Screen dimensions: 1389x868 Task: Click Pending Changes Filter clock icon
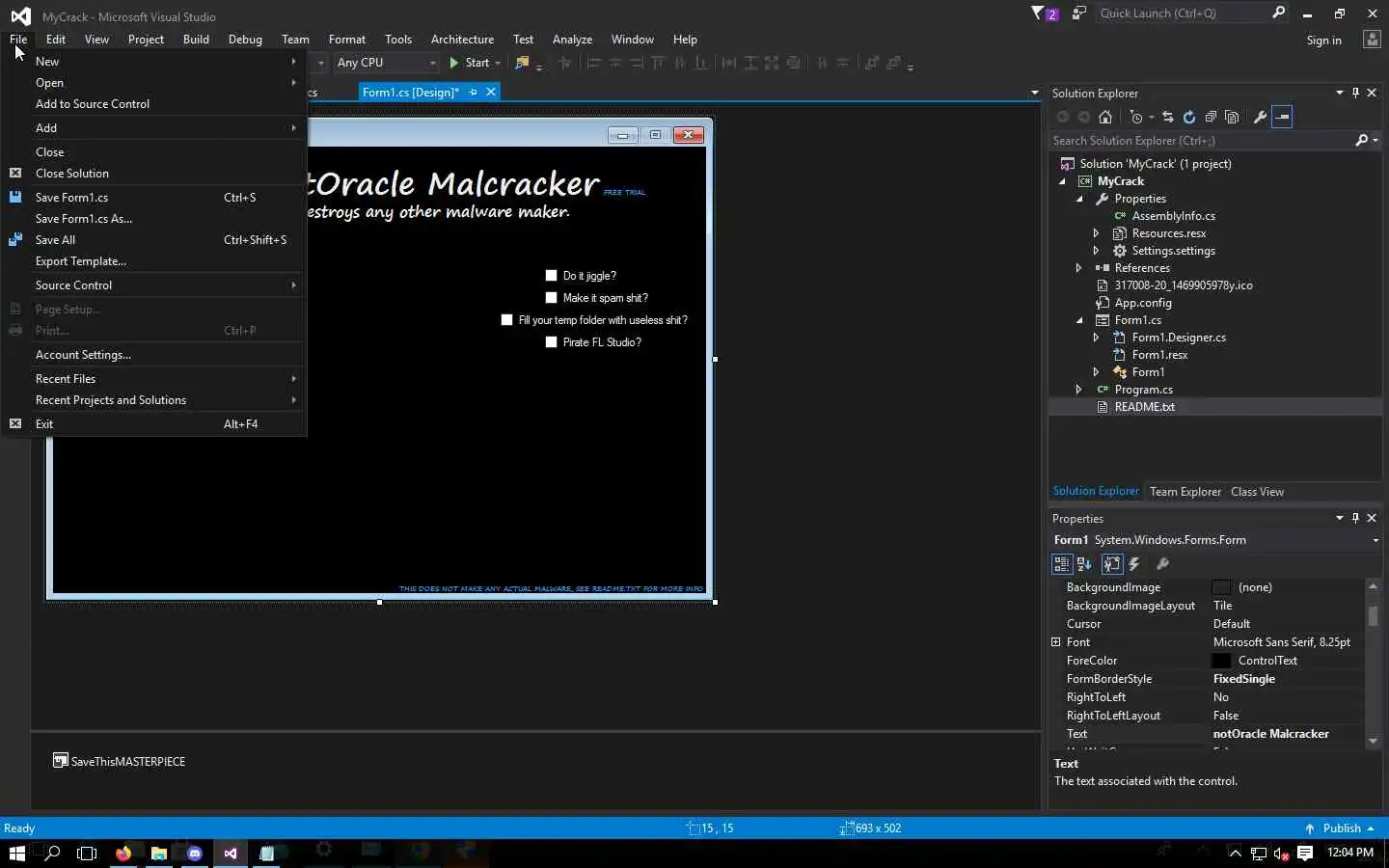(x=1136, y=117)
